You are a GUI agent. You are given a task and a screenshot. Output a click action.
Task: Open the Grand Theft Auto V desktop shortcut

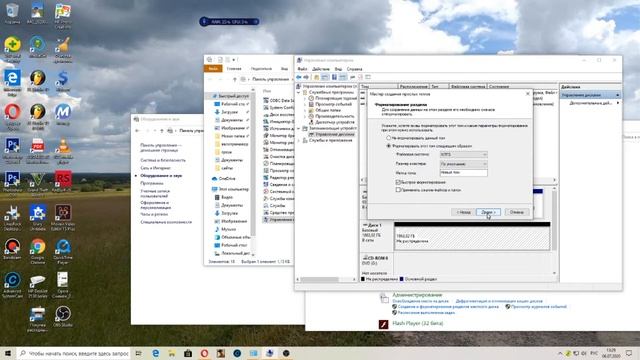pos(38,183)
